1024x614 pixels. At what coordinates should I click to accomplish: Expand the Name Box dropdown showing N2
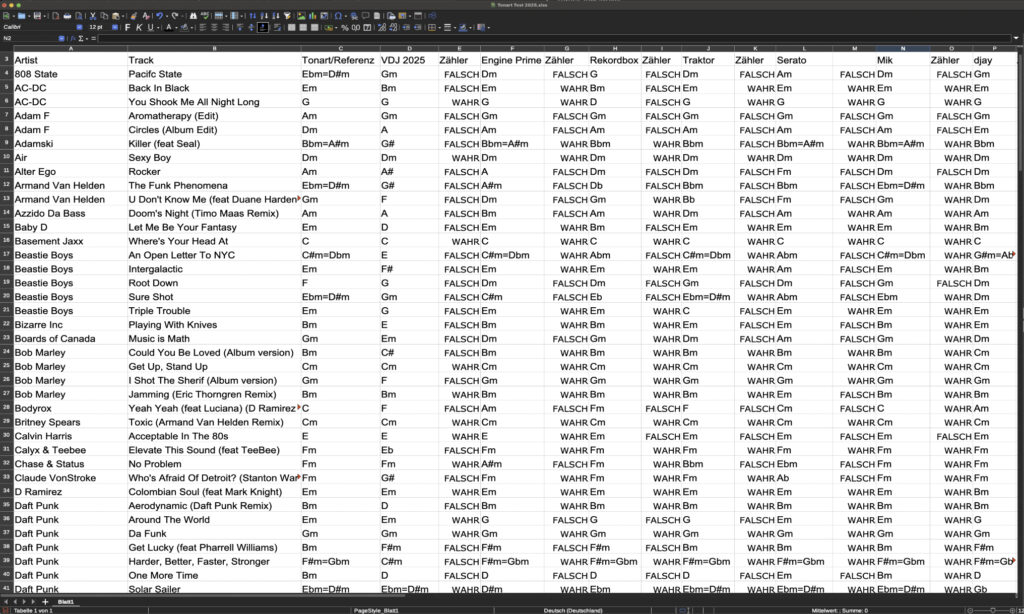(61, 38)
